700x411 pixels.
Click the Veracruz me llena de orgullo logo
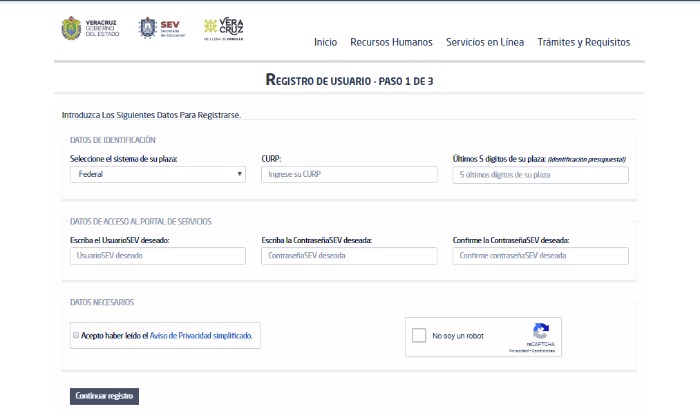point(224,28)
